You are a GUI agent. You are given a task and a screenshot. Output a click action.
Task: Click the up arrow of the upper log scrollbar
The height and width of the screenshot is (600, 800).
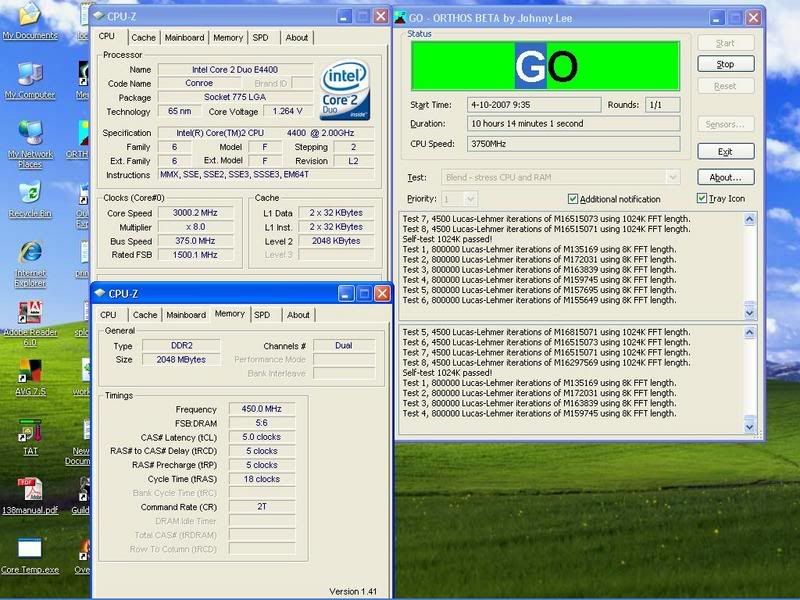click(749, 219)
